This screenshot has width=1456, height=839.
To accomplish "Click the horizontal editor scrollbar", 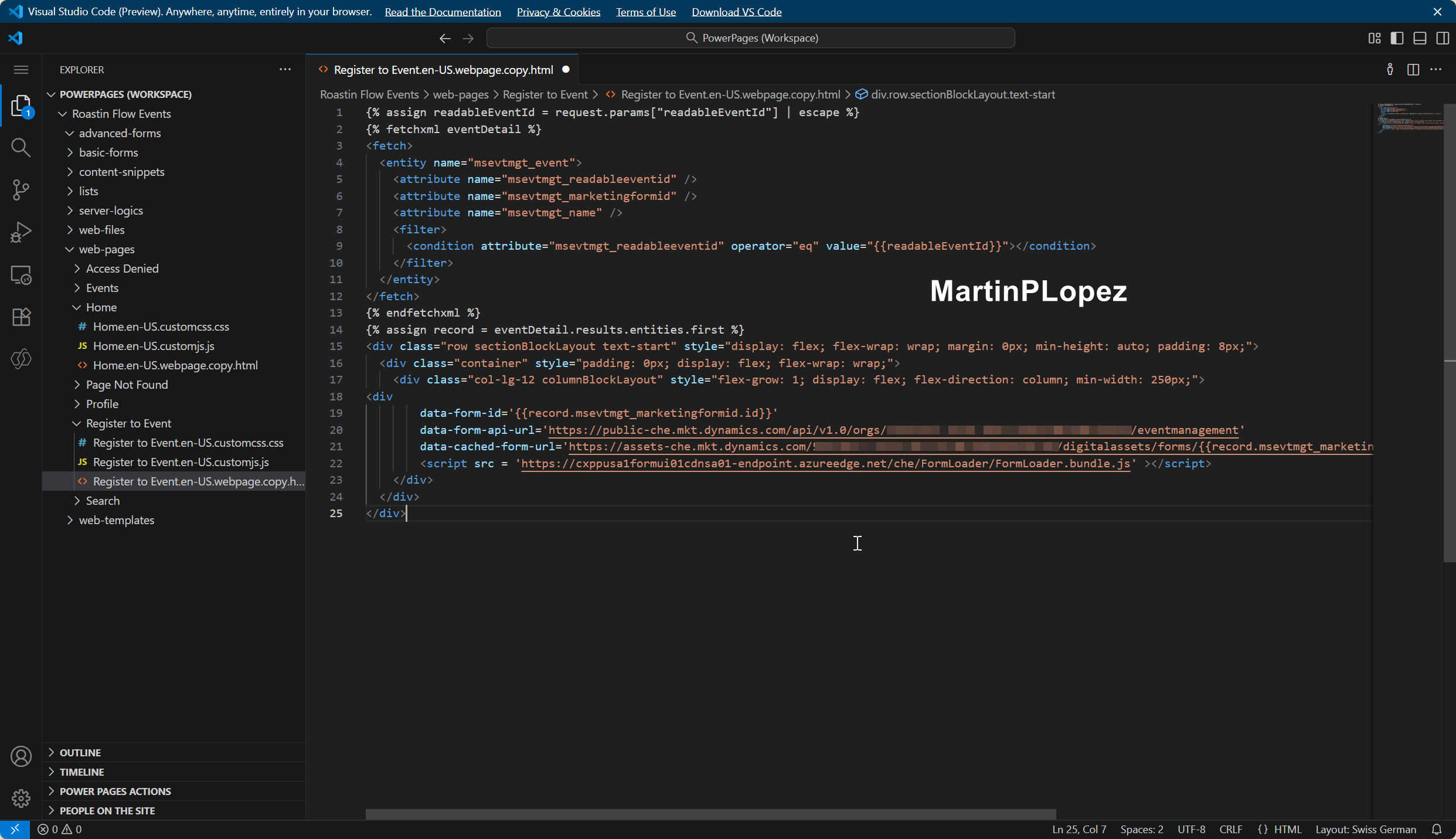I will (710, 814).
